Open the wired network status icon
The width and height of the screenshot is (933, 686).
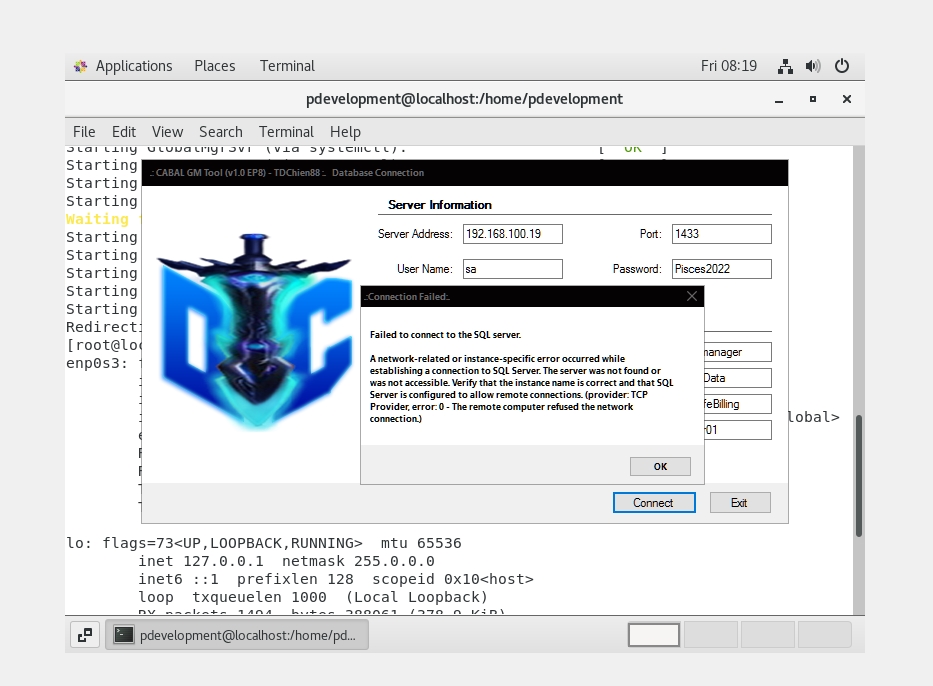pyautogui.click(x=785, y=66)
